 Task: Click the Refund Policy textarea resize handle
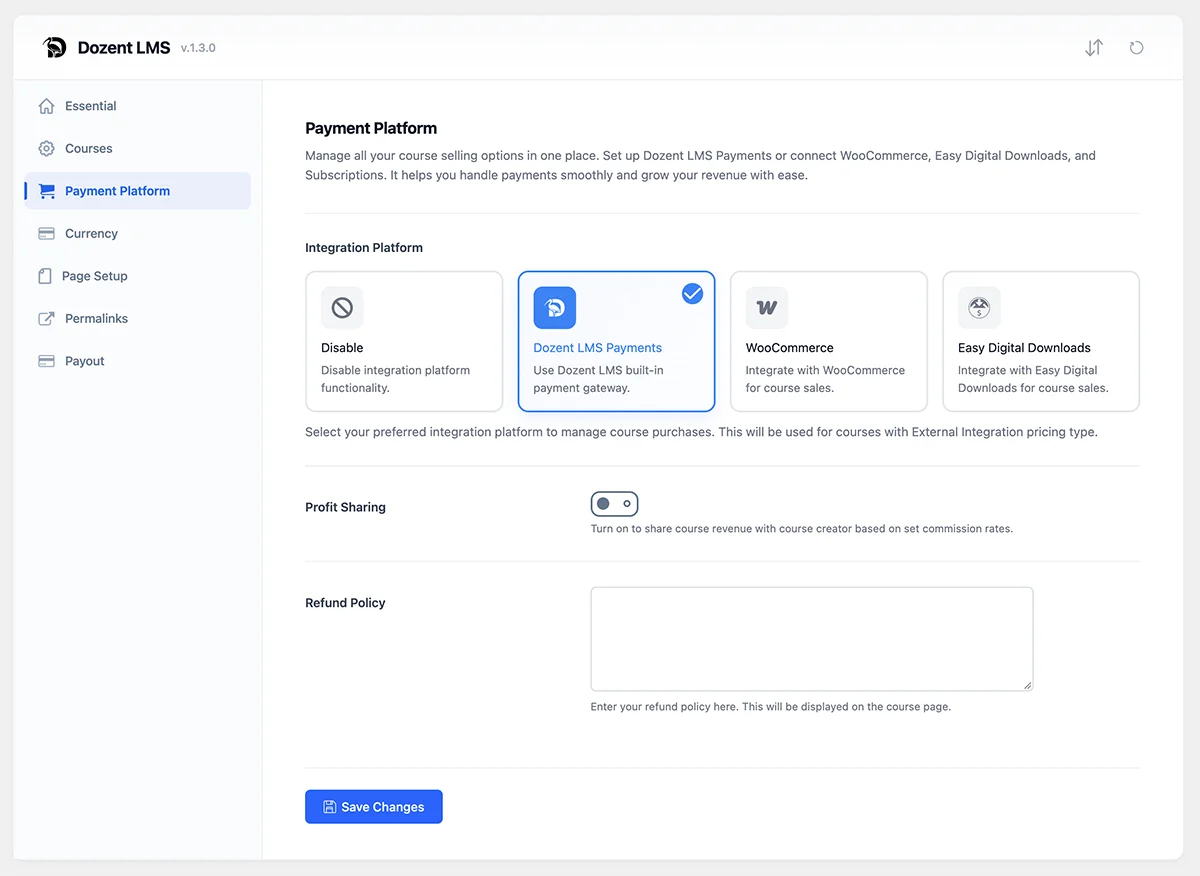[1027, 685]
